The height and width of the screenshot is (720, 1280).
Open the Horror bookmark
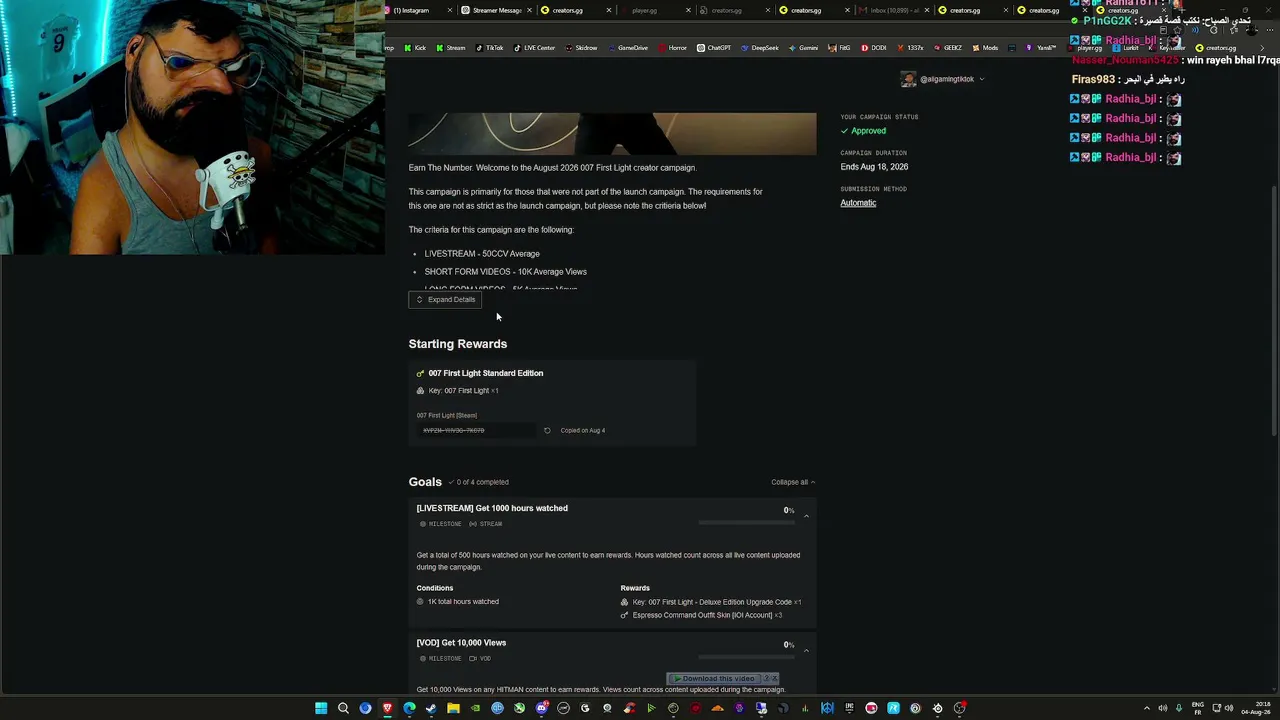(x=672, y=48)
